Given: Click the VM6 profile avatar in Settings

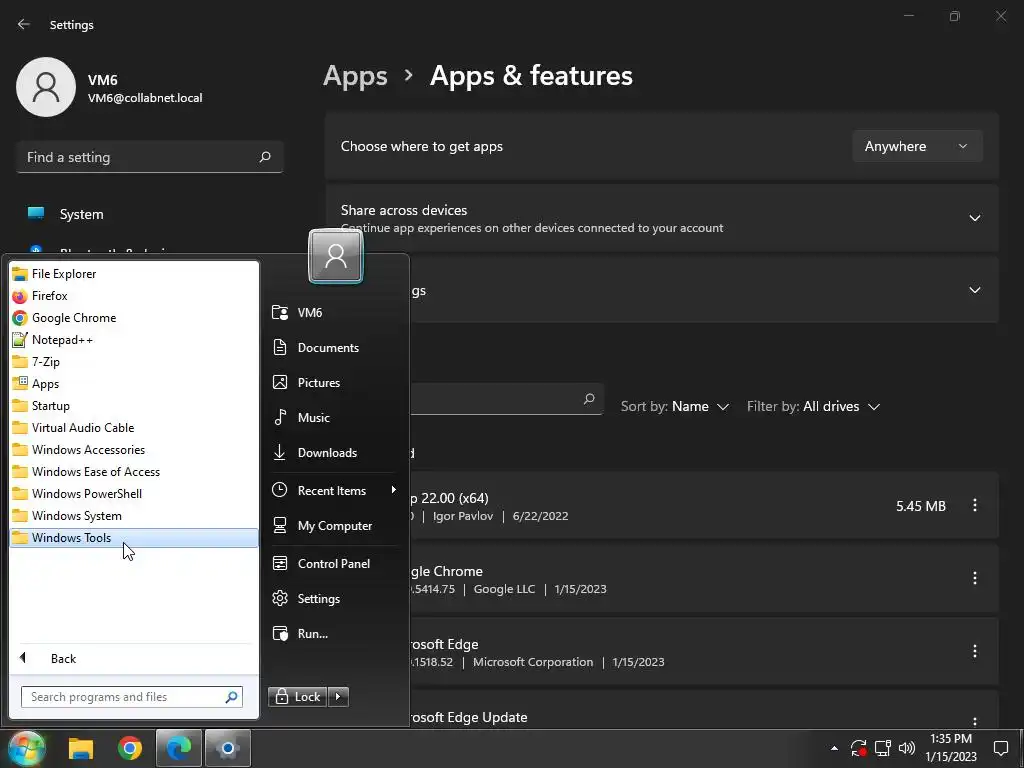Looking at the screenshot, I should click(x=46, y=87).
